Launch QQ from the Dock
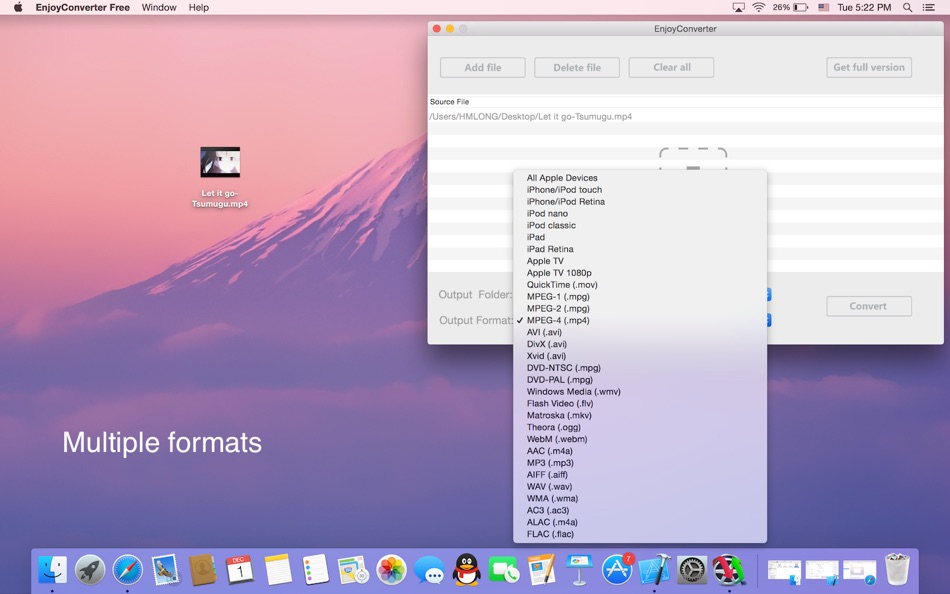The width and height of the screenshot is (950, 594). click(464, 572)
